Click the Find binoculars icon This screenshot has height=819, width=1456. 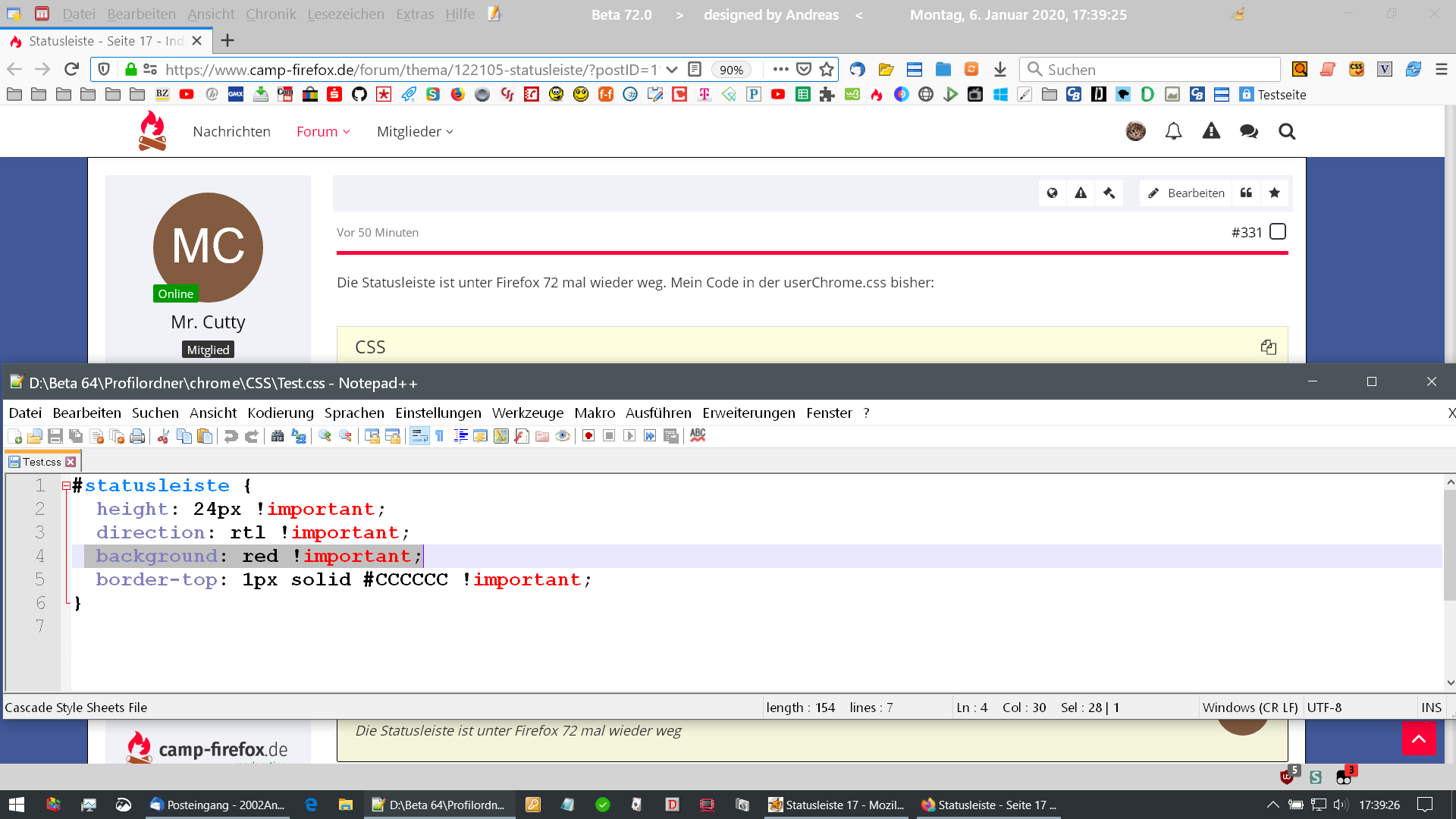click(278, 436)
